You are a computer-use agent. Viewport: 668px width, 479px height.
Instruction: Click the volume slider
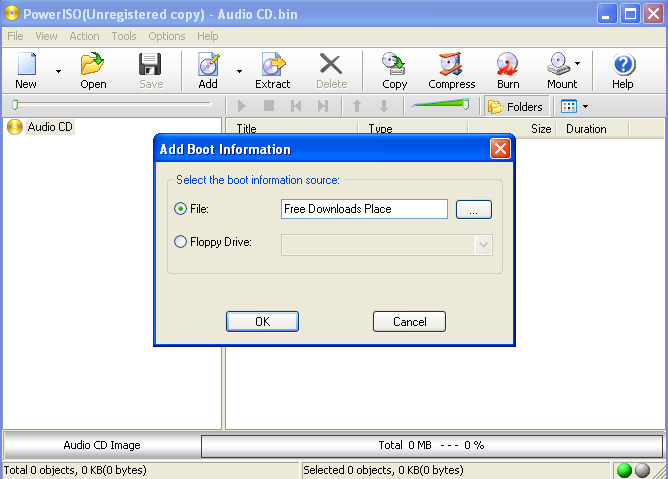tap(440, 104)
